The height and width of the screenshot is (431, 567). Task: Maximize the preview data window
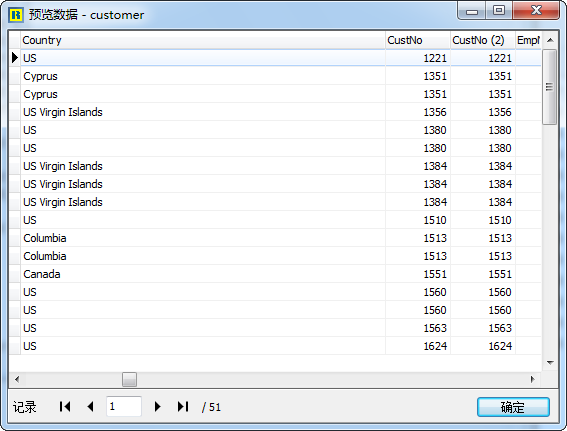click(499, 10)
